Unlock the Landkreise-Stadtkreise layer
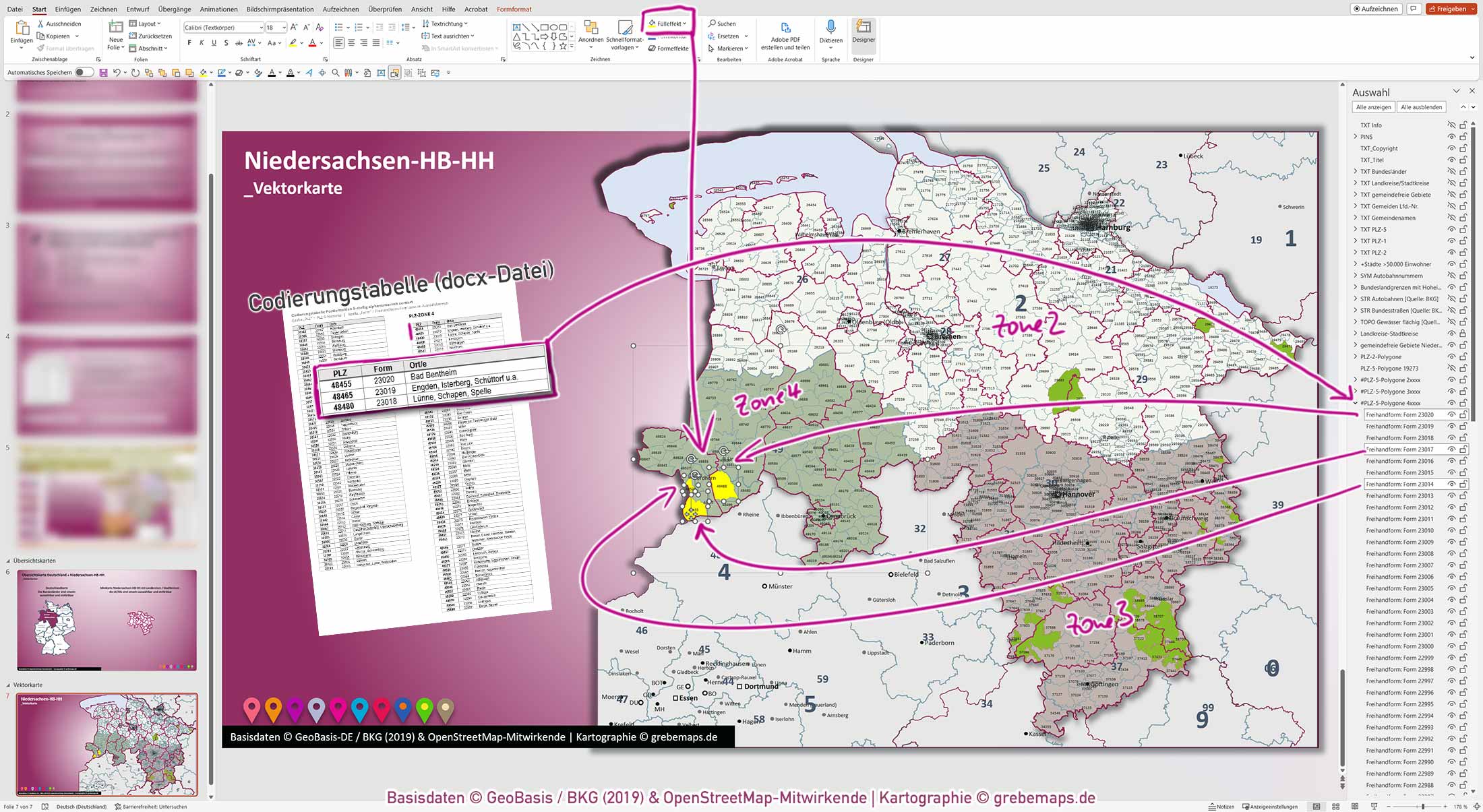 (1464, 334)
